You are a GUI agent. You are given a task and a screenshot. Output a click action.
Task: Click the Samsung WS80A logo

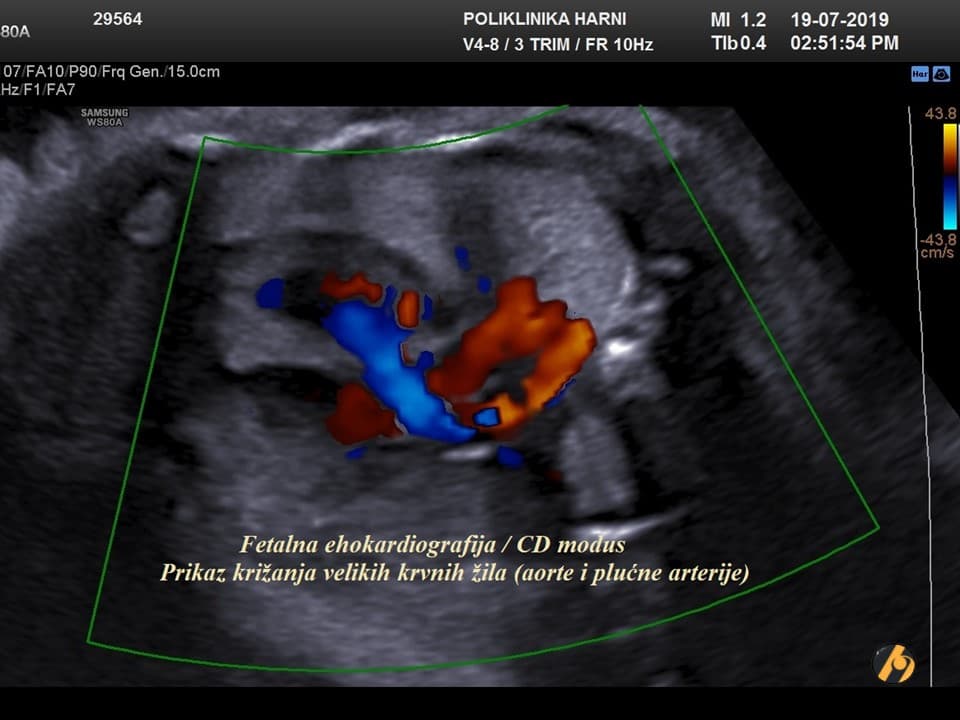[x=104, y=117]
